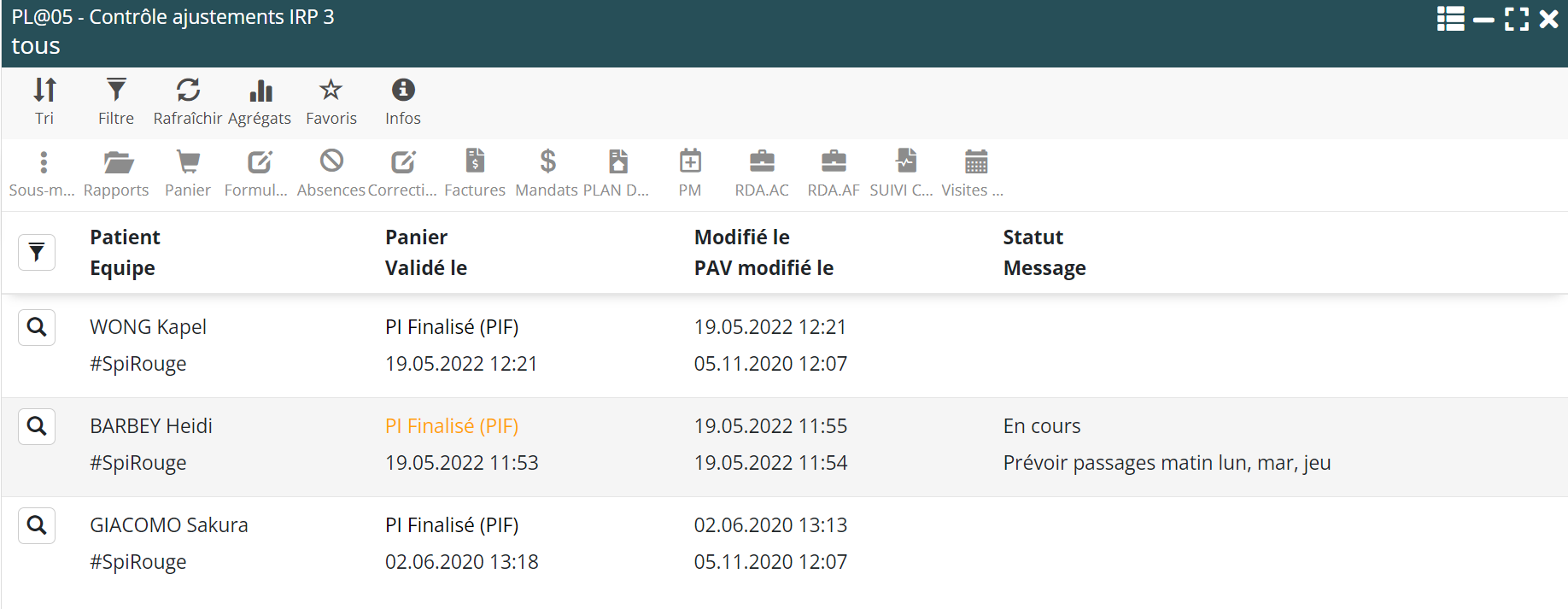Open Rapports folder
The height and width of the screenshot is (609, 1568).
click(116, 173)
